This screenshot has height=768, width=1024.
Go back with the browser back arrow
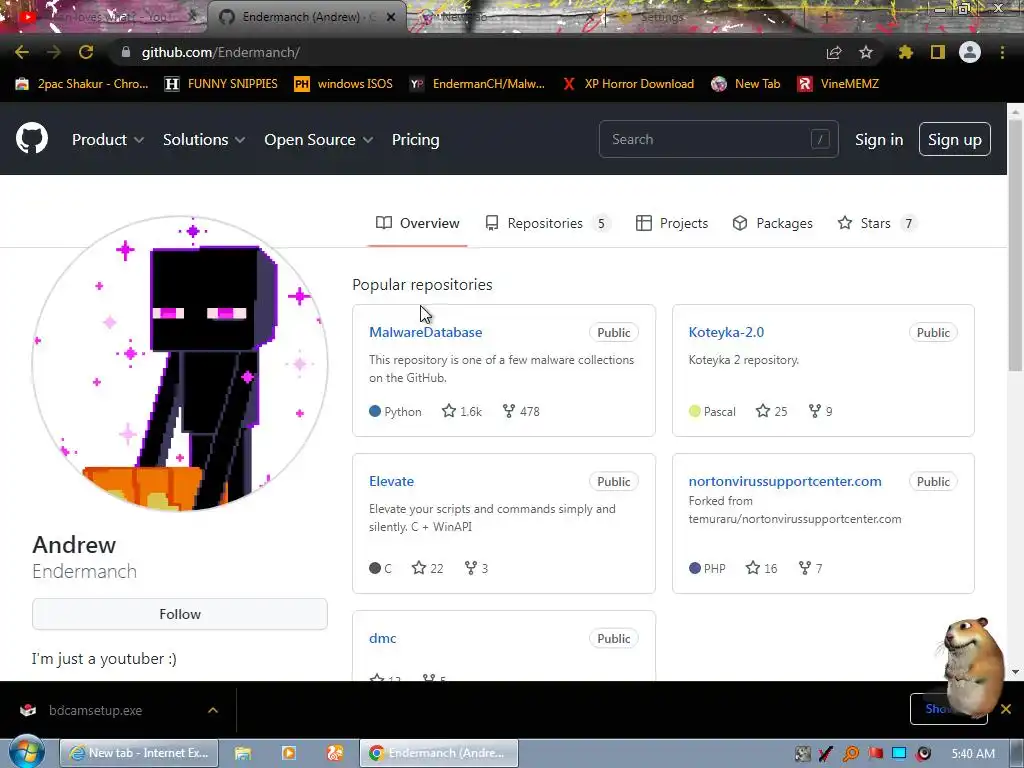click(x=22, y=52)
